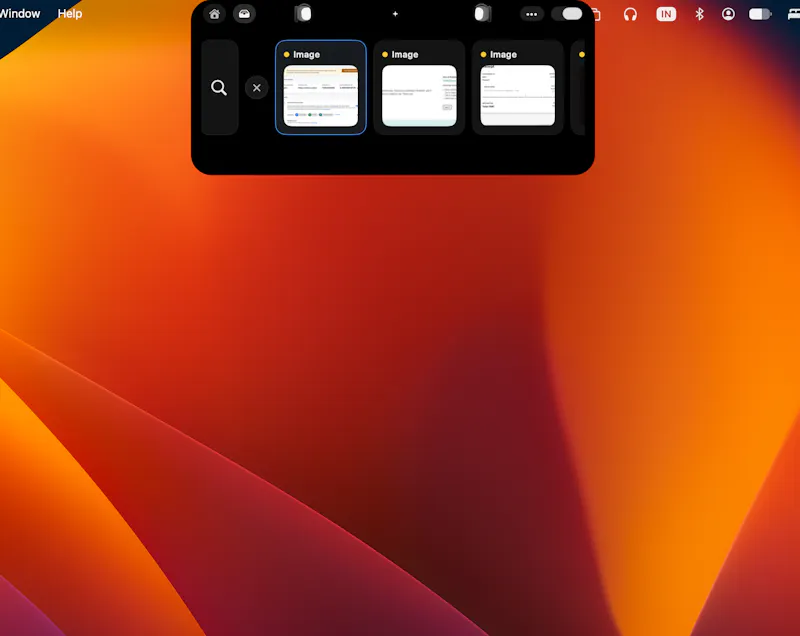Click the magnifier search icon

(219, 87)
